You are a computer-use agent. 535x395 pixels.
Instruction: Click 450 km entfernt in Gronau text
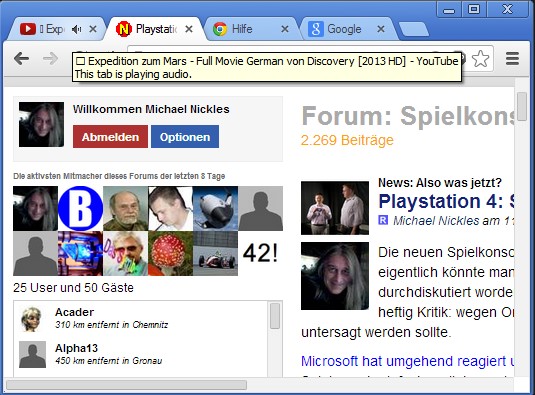coord(109,361)
